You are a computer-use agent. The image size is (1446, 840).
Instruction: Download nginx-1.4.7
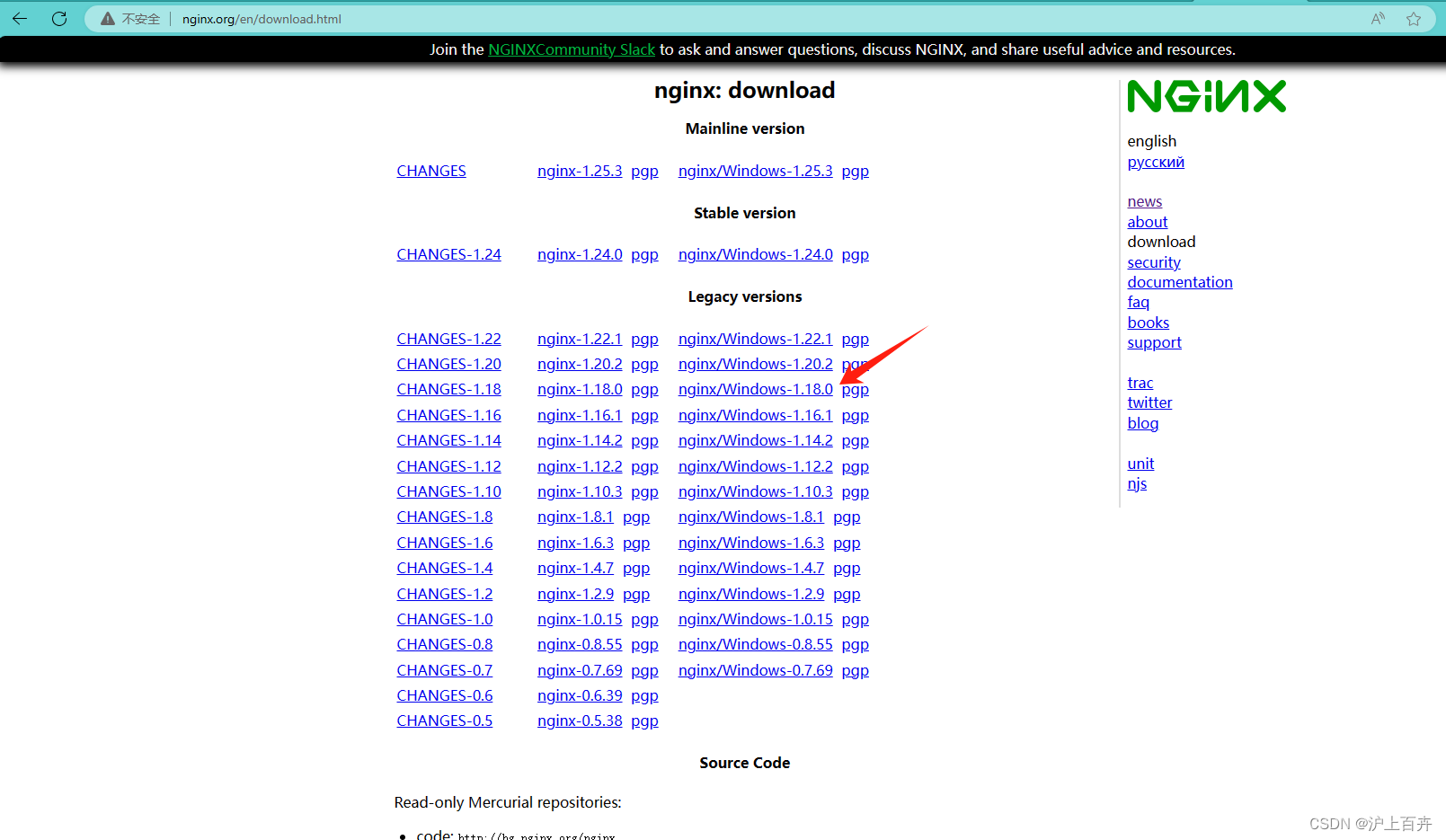575,568
